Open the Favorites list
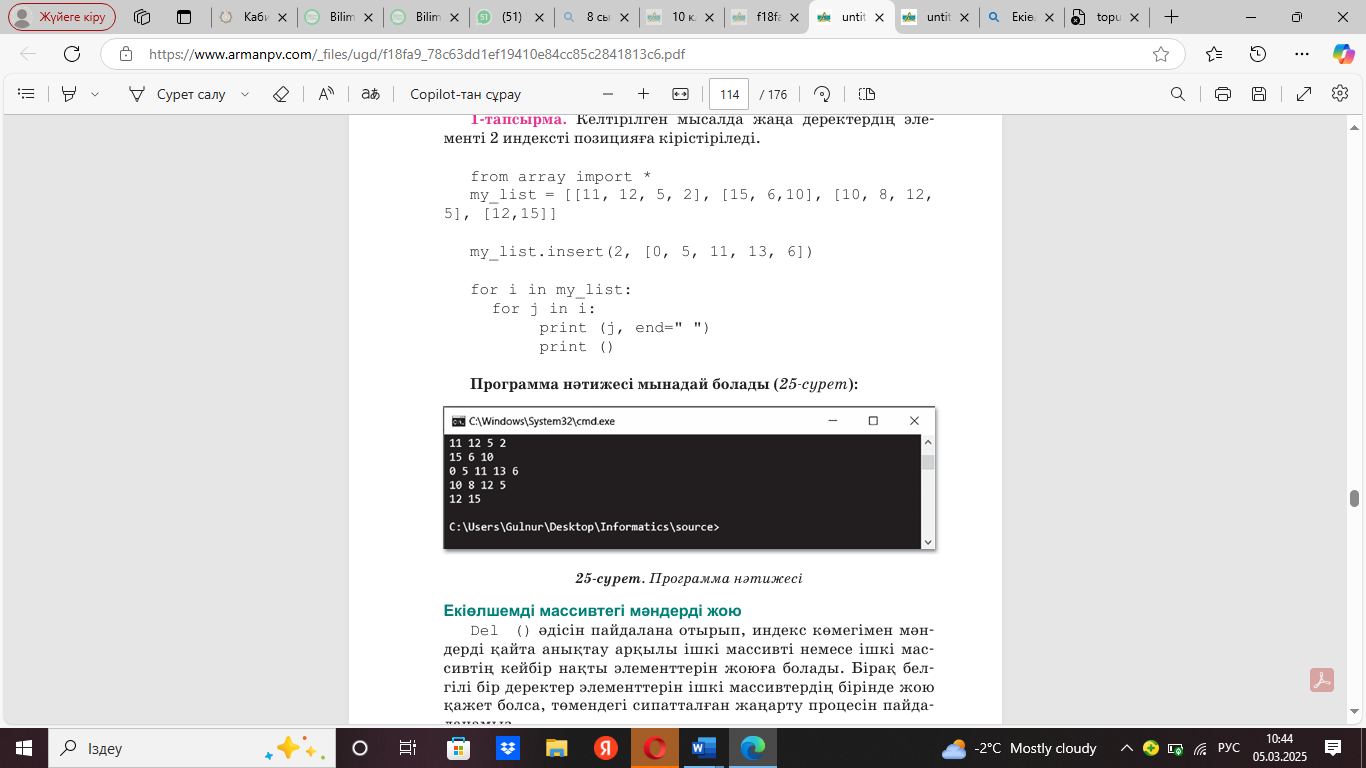Screen dimensions: 1366x768 pyautogui.click(x=1214, y=54)
